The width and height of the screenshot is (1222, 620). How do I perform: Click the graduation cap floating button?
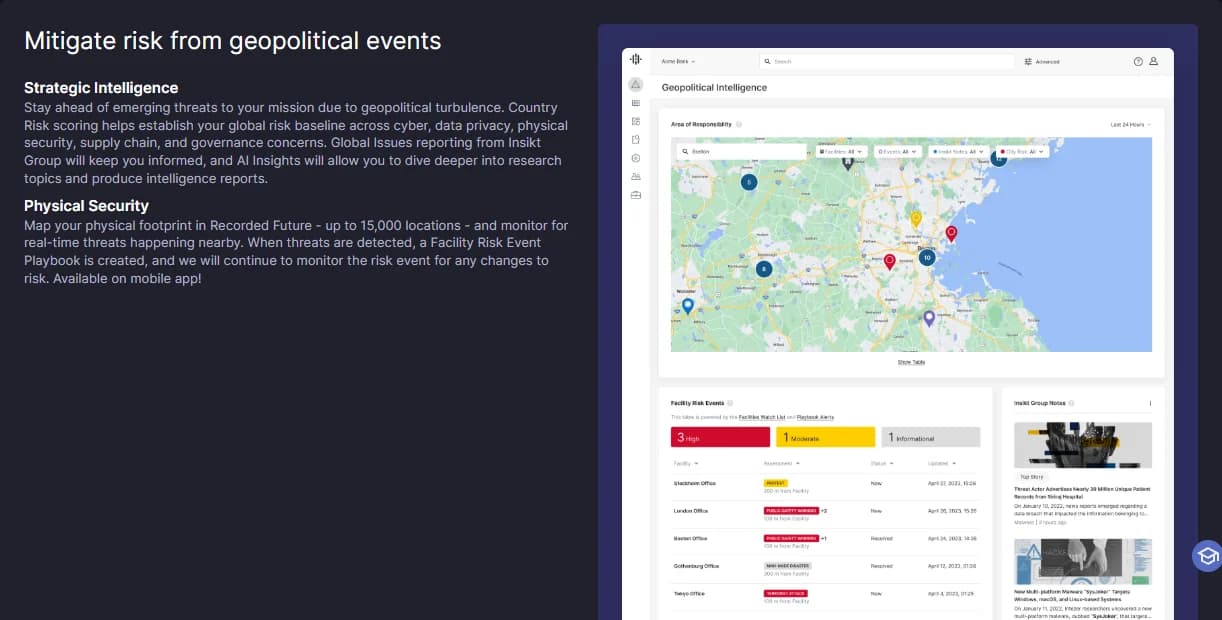1207,556
